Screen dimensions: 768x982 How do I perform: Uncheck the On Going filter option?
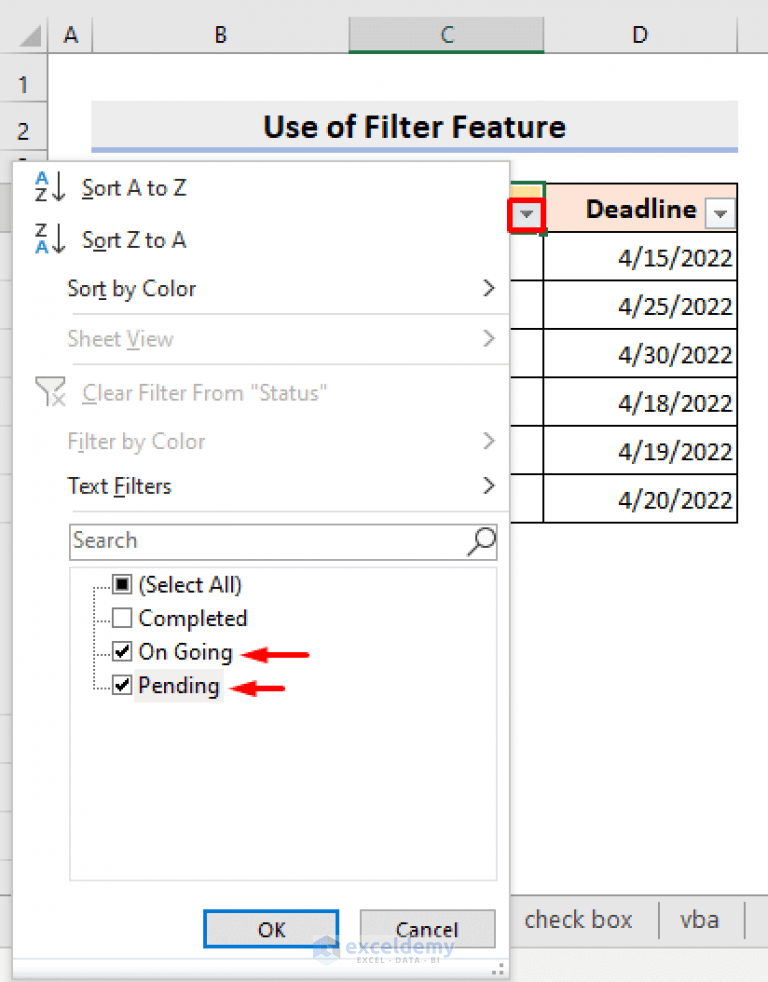[121, 651]
